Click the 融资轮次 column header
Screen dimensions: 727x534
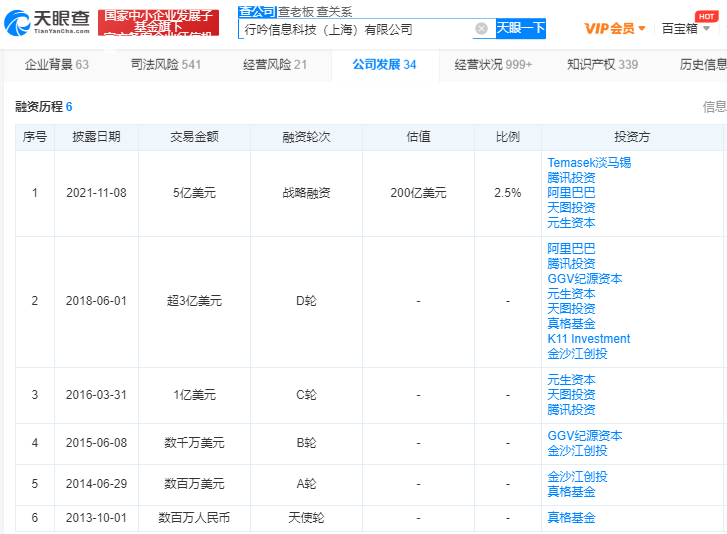306,137
